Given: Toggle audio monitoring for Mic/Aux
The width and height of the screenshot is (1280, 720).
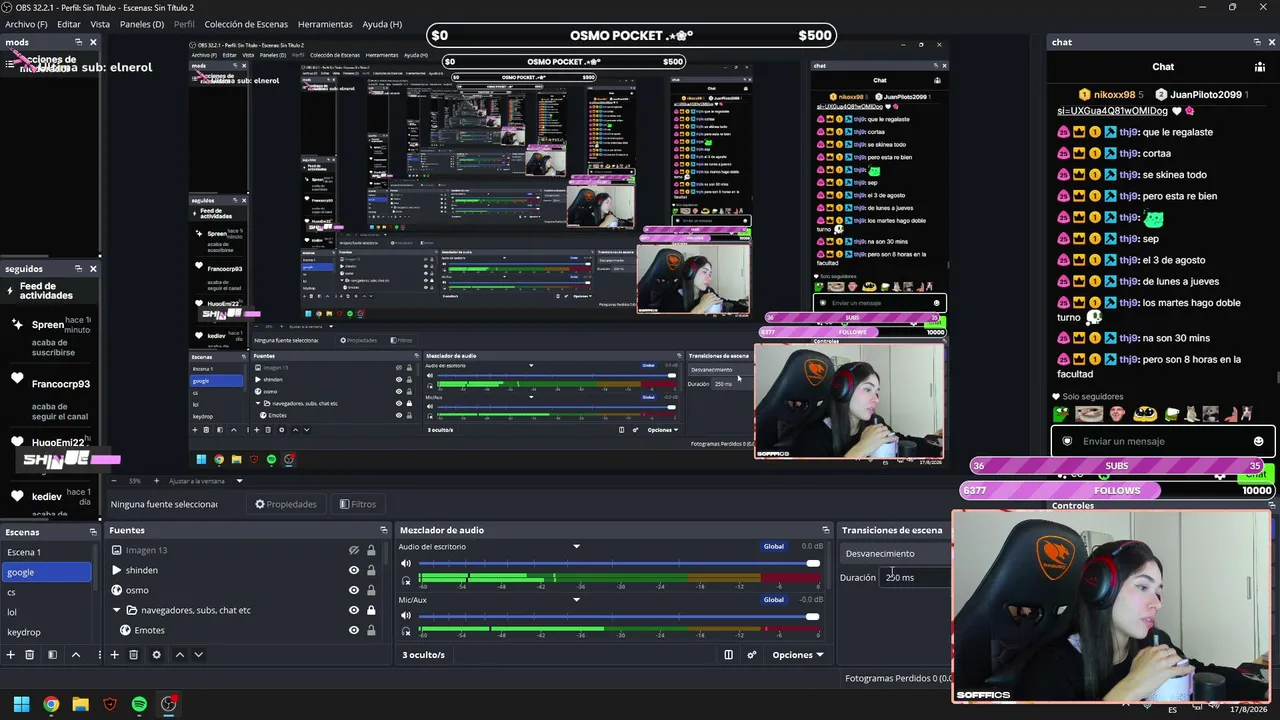Looking at the screenshot, I should click(406, 633).
